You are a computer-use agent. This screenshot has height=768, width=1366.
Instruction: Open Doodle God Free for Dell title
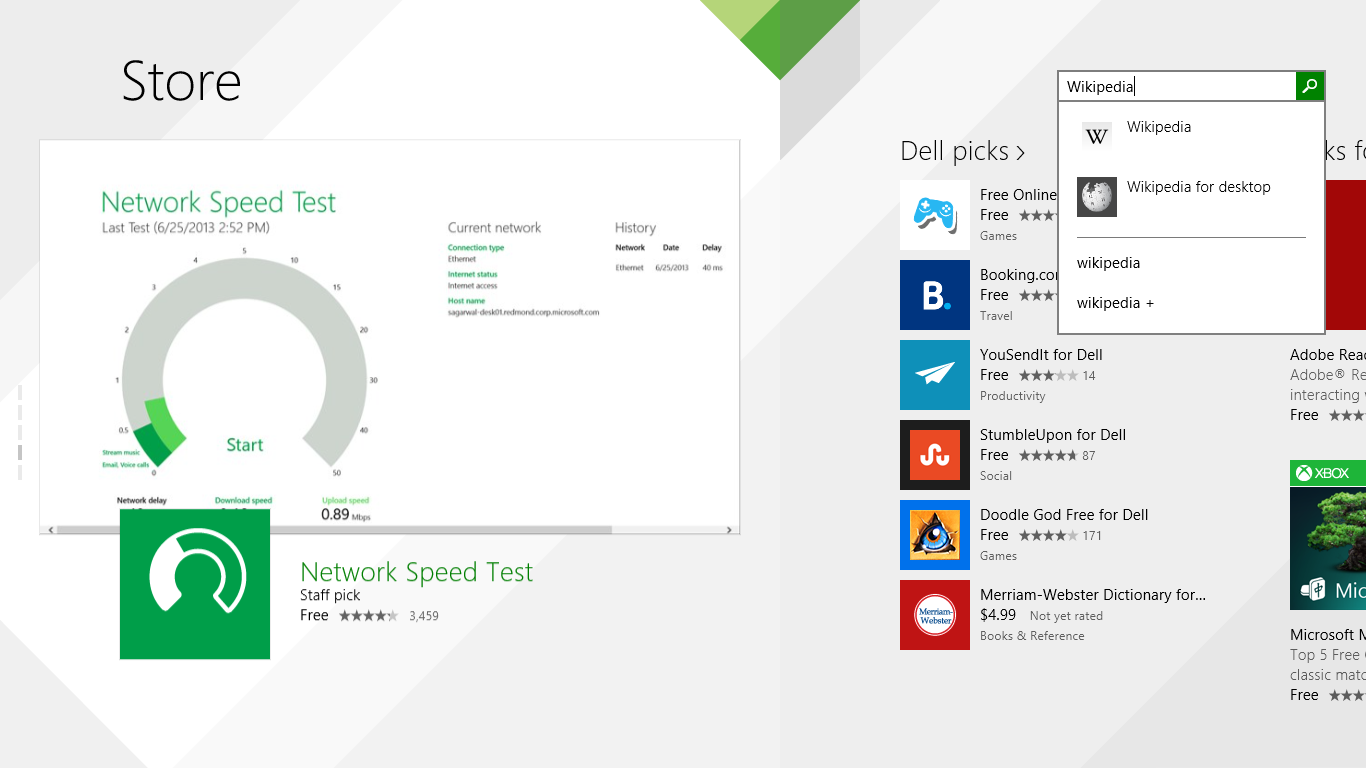[x=1064, y=515]
